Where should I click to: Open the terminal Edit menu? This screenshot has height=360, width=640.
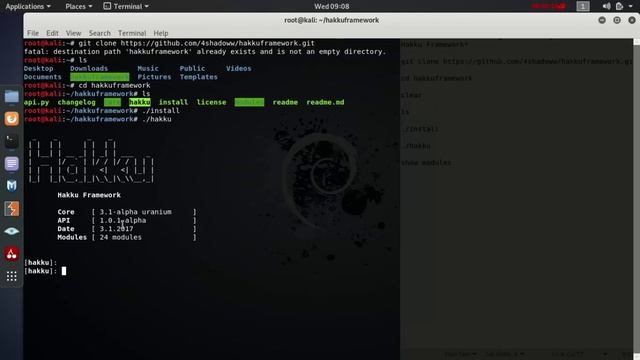(52, 33)
